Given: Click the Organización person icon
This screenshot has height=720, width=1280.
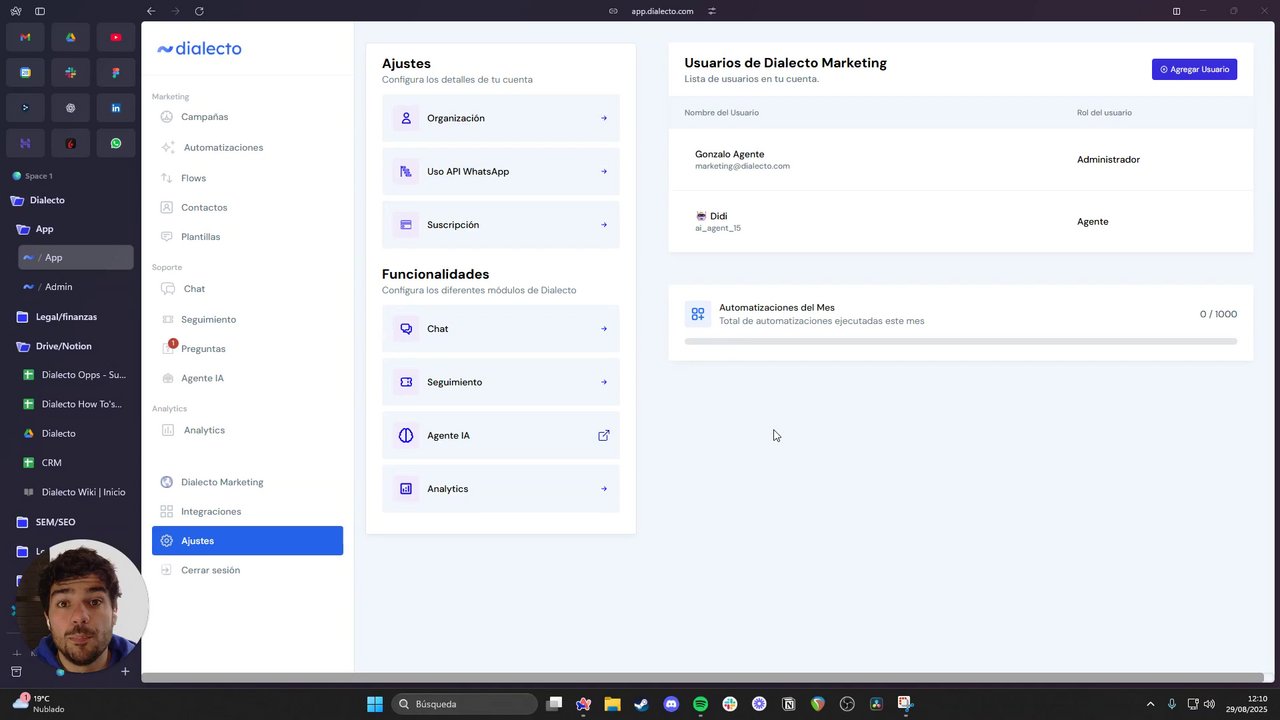Looking at the screenshot, I should click(x=406, y=118).
